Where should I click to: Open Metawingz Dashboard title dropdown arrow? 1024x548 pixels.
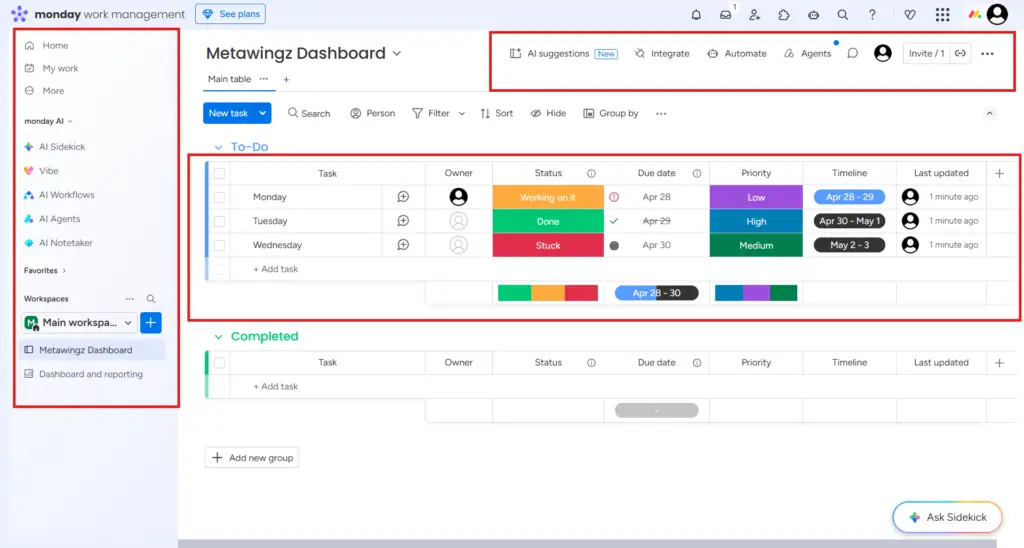coord(396,54)
